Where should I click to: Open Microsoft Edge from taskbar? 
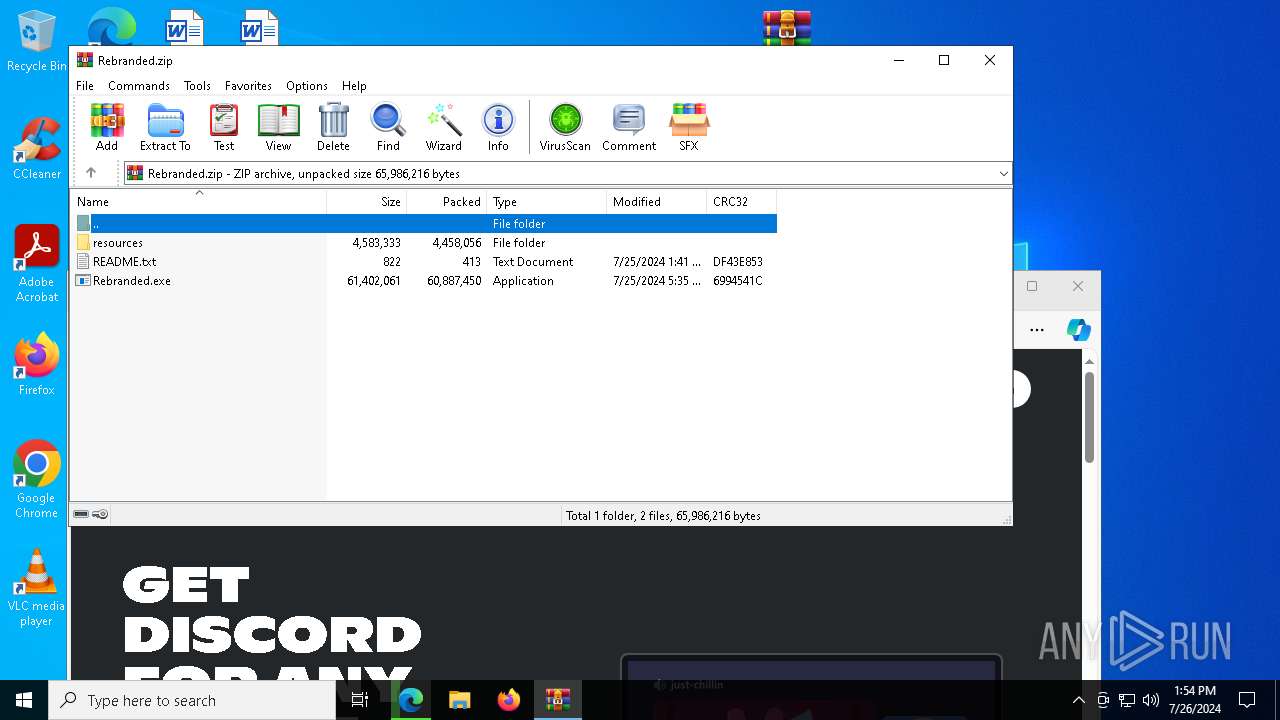click(411, 700)
